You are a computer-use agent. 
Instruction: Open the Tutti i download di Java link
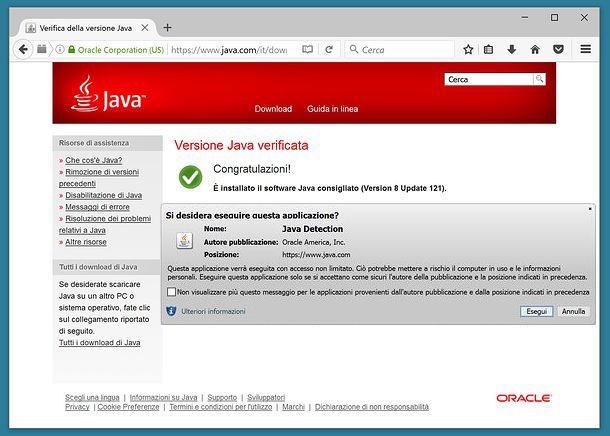coord(100,343)
